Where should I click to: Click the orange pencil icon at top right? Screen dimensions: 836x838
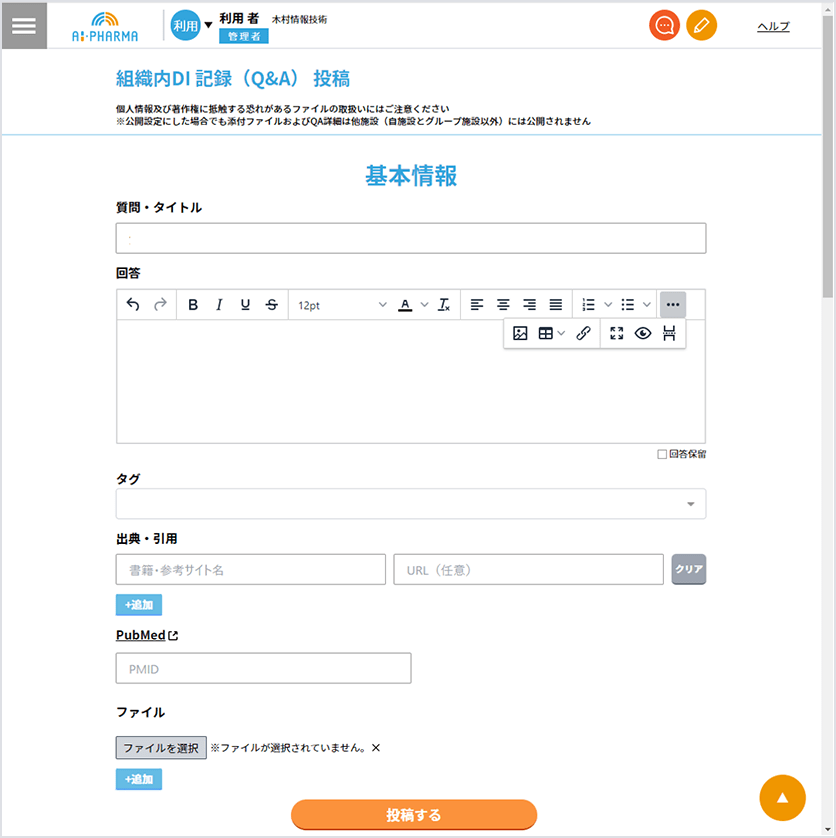(702, 25)
